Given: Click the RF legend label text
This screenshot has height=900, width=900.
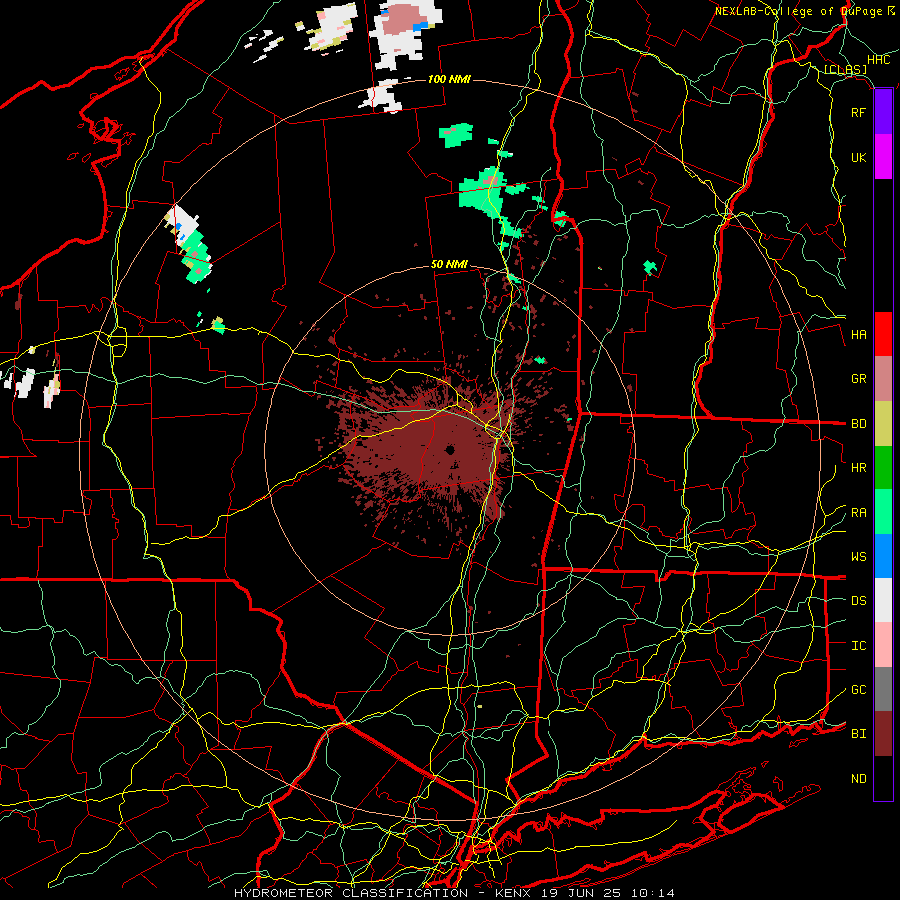Looking at the screenshot, I should 858,112.
